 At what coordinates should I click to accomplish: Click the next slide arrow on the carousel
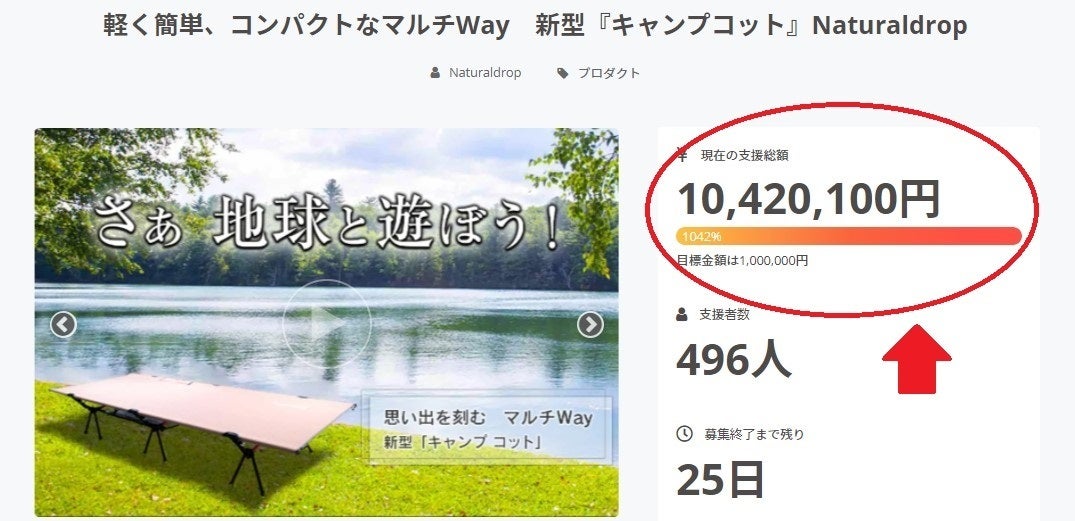point(590,325)
